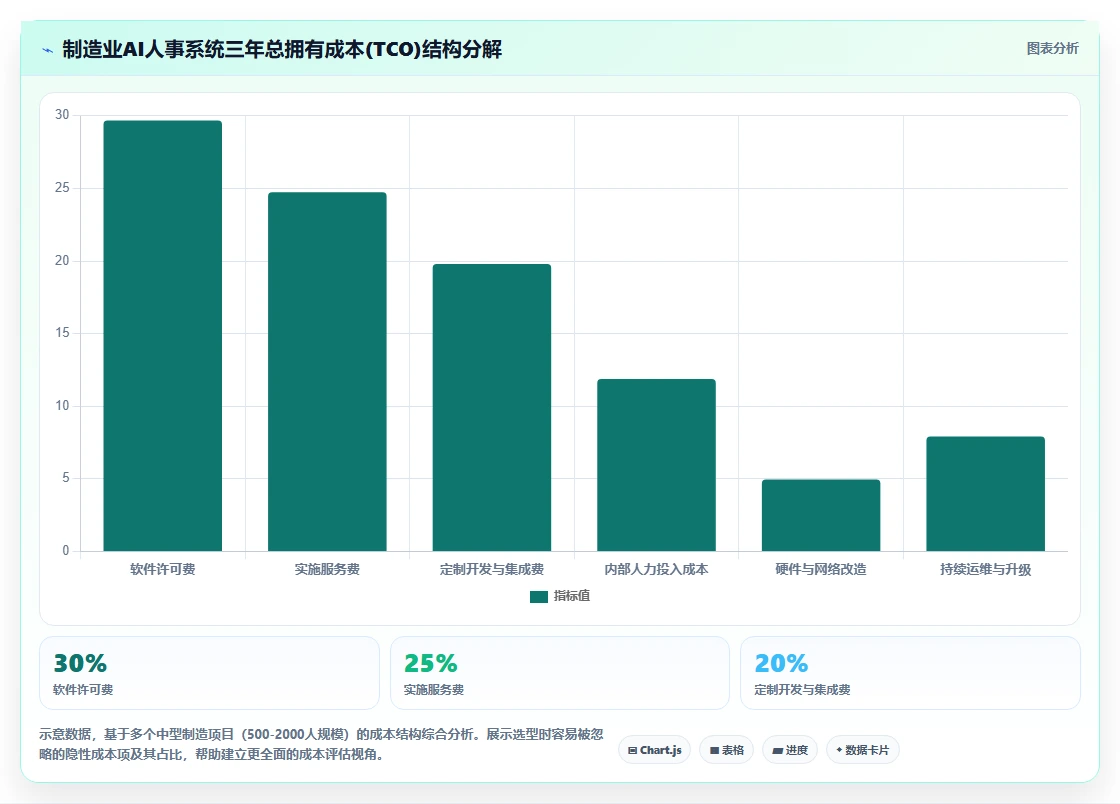
Task: Open the 30% 软件许可费 data card
Action: click(x=209, y=673)
